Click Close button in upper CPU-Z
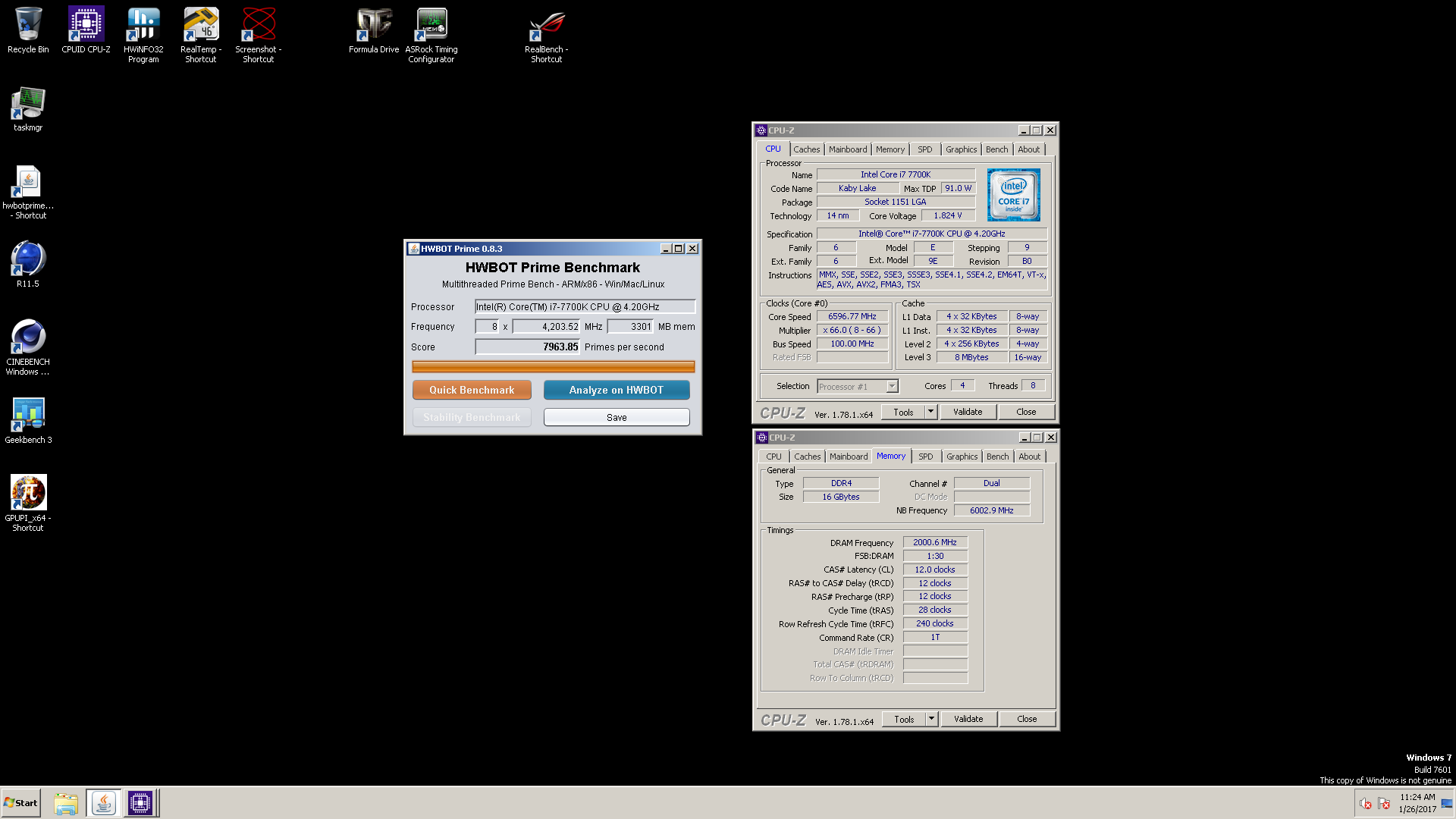The width and height of the screenshot is (1456, 819). (x=1026, y=412)
